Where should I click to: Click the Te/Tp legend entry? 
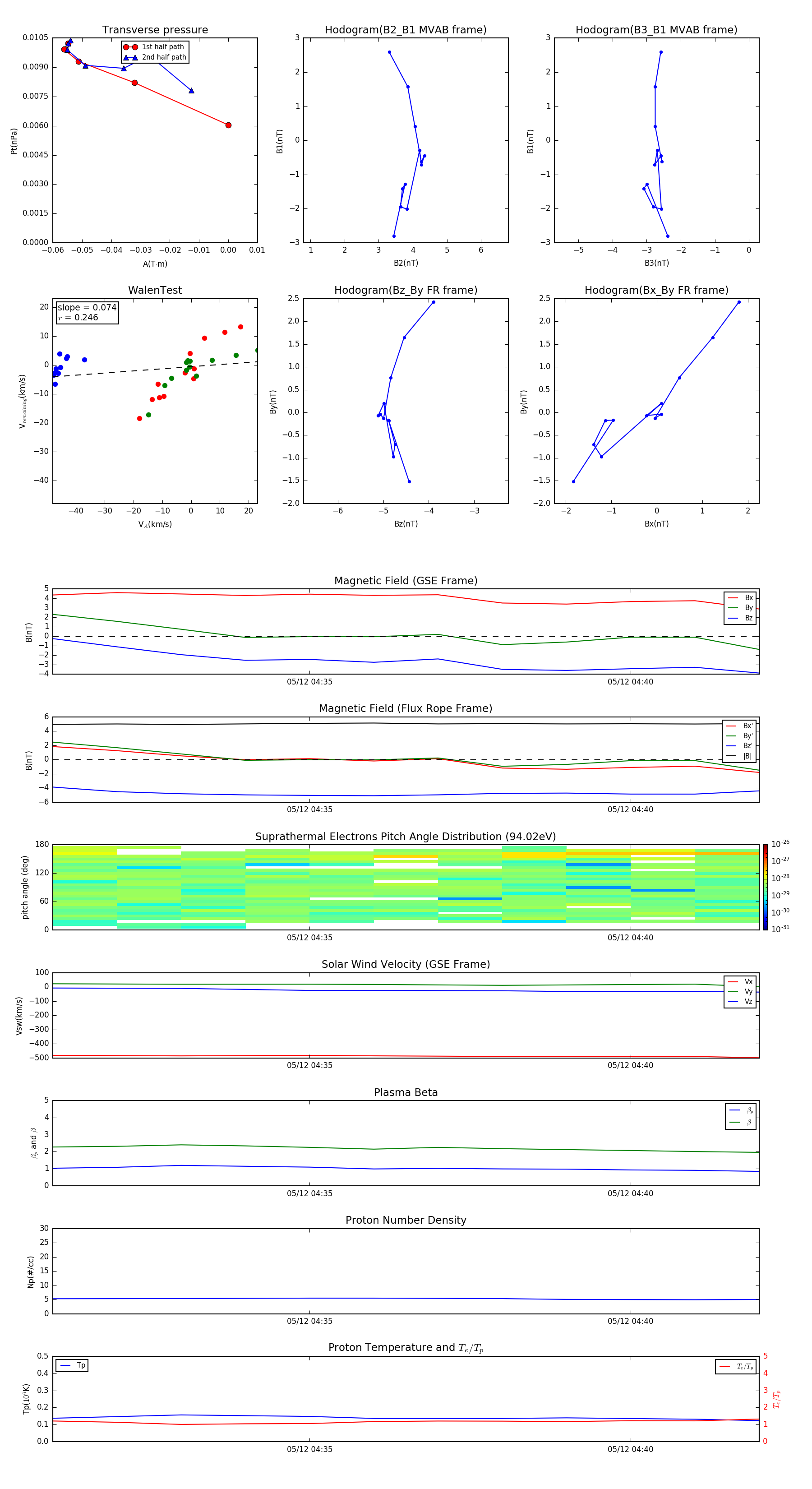click(736, 1366)
